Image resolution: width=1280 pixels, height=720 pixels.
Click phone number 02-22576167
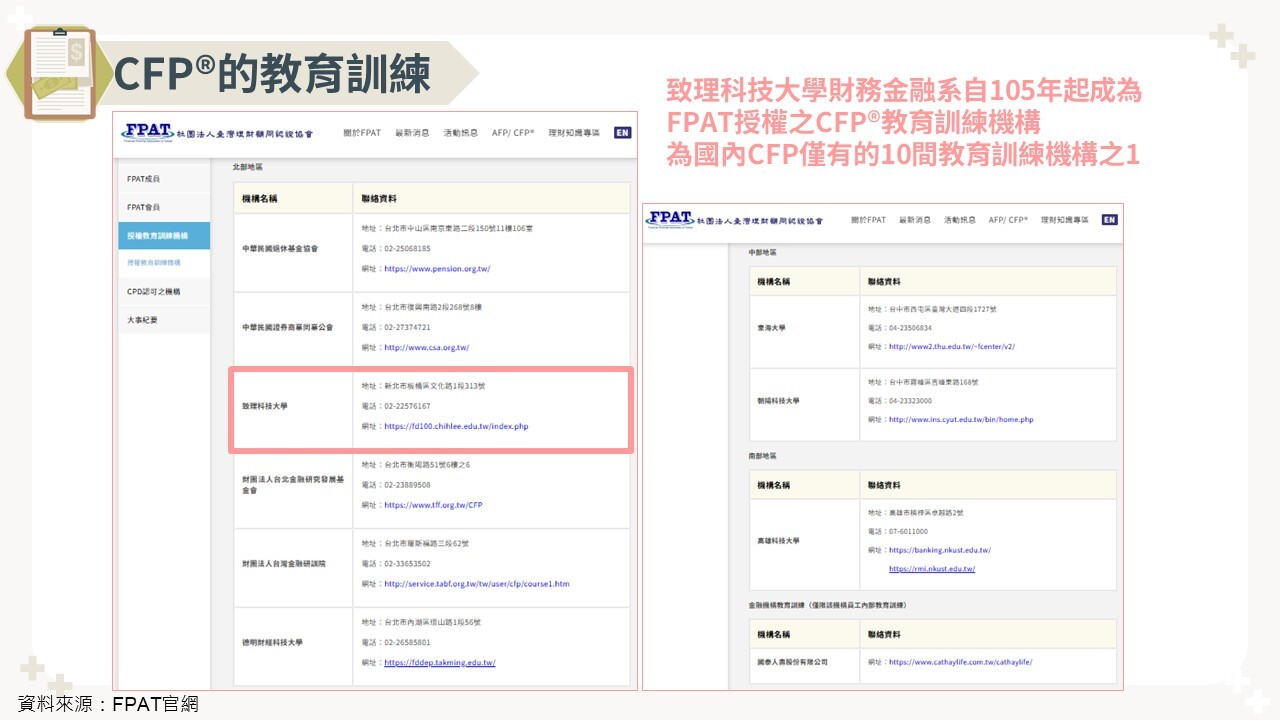pyautogui.click(x=407, y=406)
